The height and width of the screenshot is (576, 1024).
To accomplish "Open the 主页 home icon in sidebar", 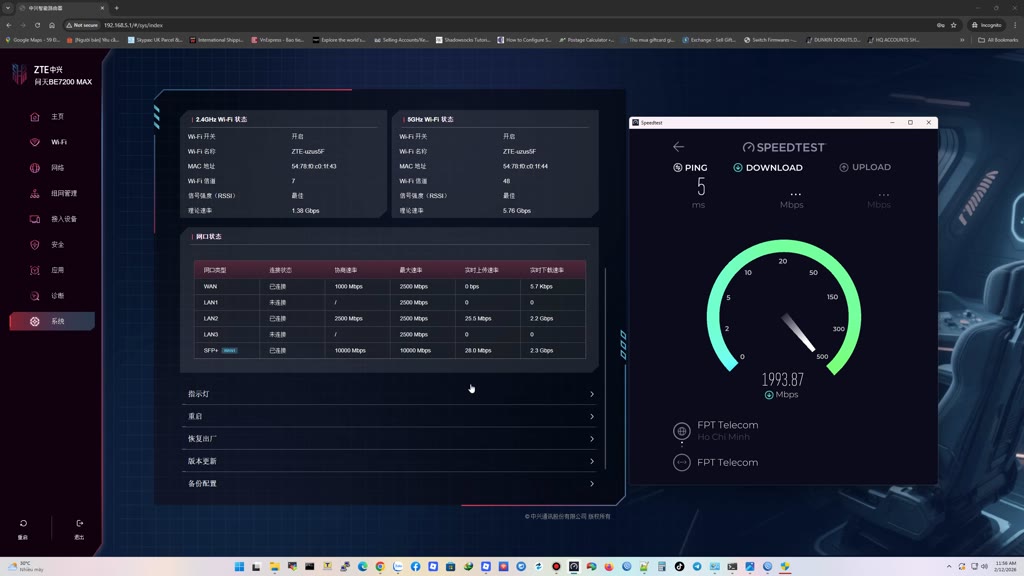I will pyautogui.click(x=35, y=117).
